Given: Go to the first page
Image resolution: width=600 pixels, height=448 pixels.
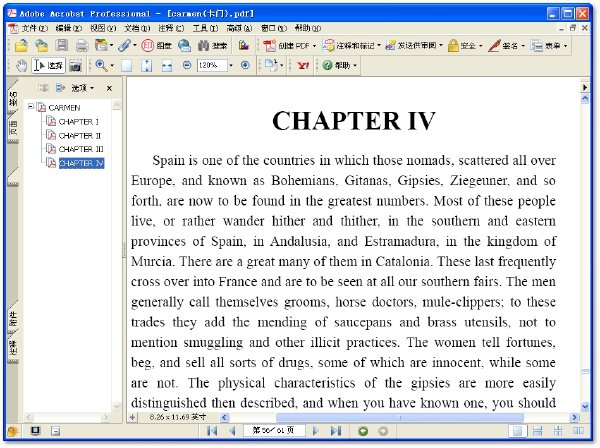Looking at the screenshot, I should pyautogui.click(x=212, y=431).
